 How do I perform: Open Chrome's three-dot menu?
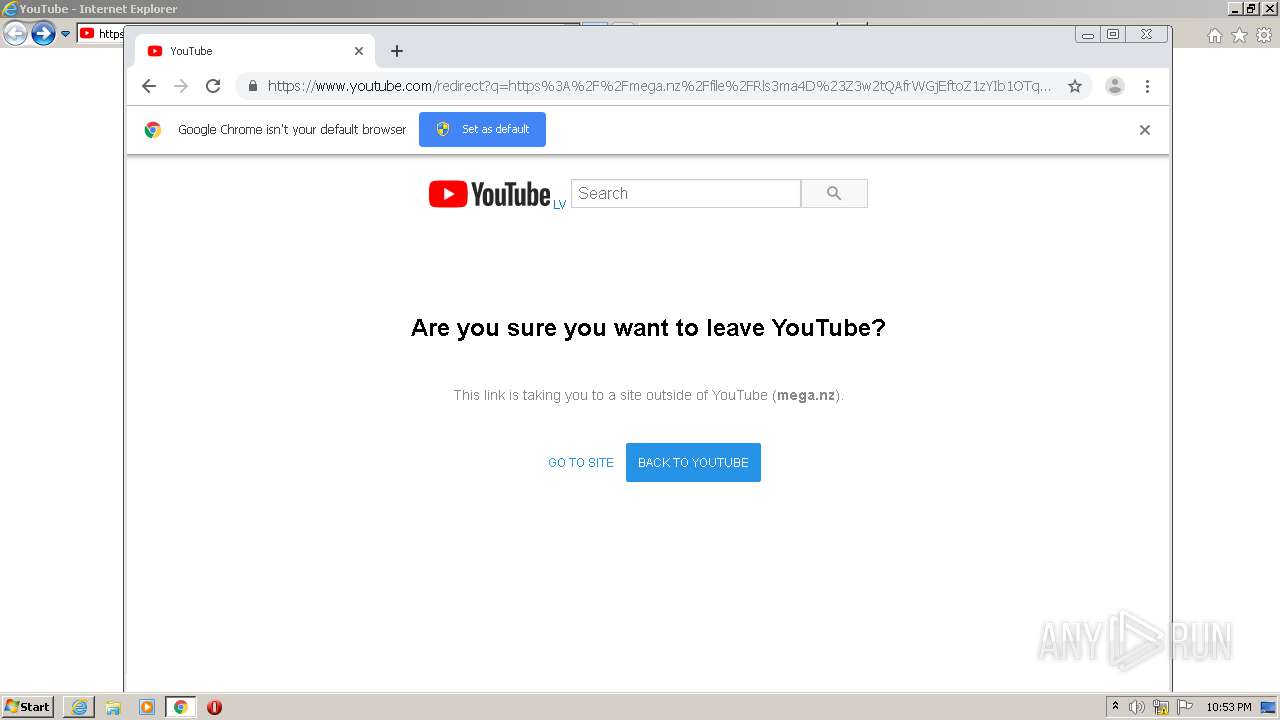[1147, 86]
